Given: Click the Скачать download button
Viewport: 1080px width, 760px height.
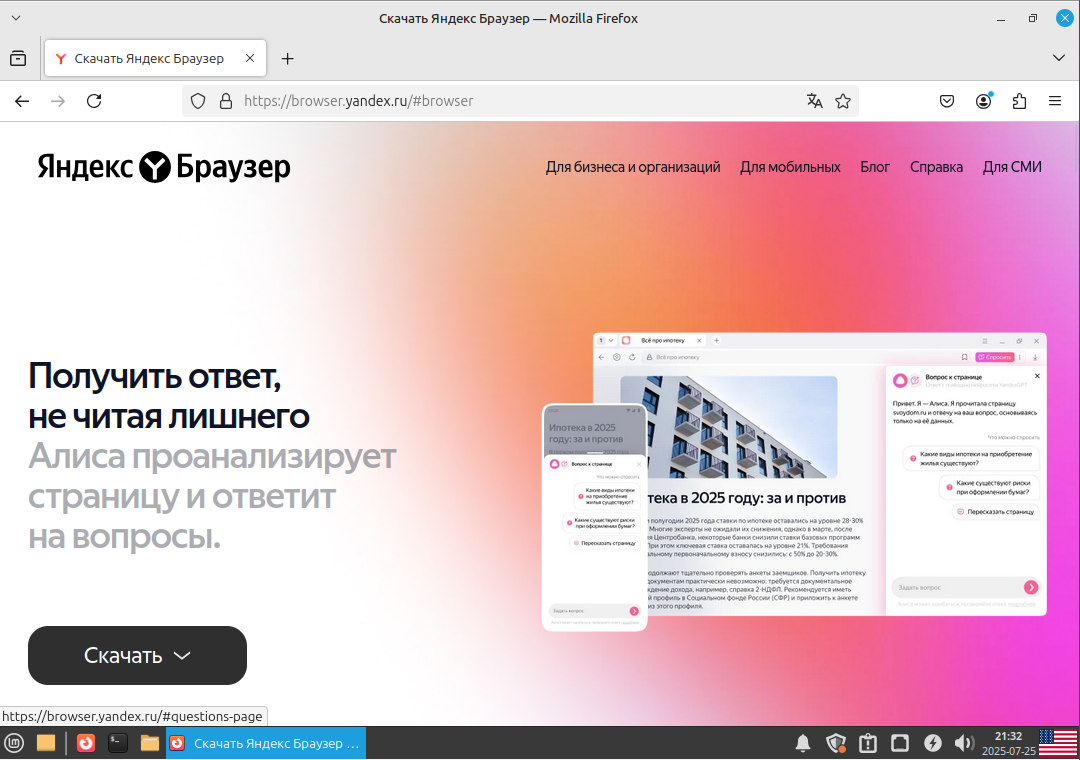Looking at the screenshot, I should pos(125,655).
